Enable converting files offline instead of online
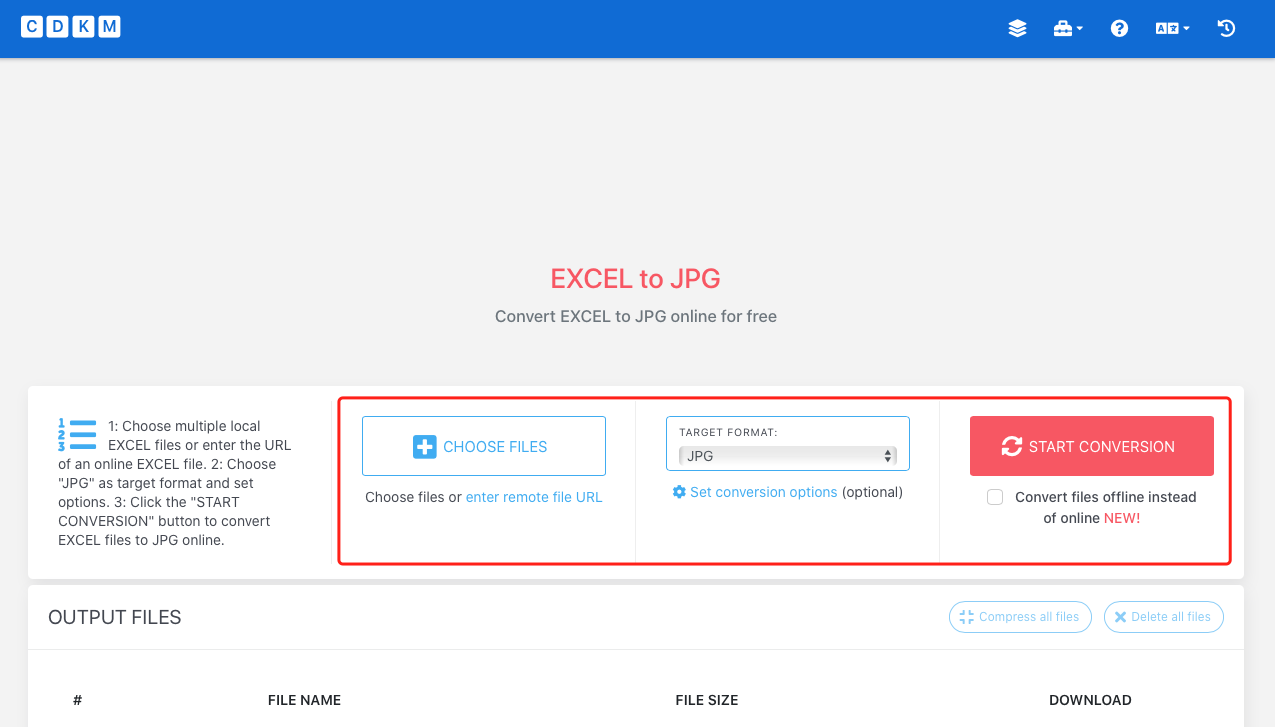This screenshot has width=1275, height=727. [995, 496]
